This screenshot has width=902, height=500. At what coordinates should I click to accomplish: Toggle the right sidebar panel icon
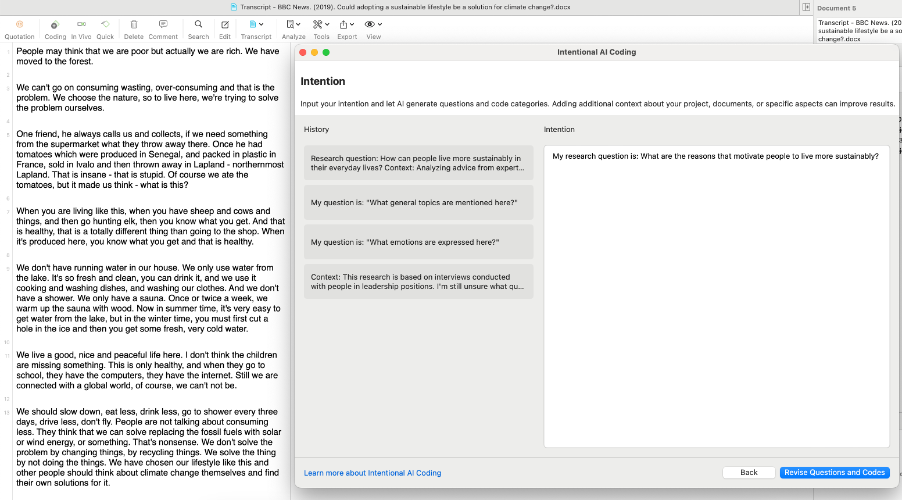(805, 7)
